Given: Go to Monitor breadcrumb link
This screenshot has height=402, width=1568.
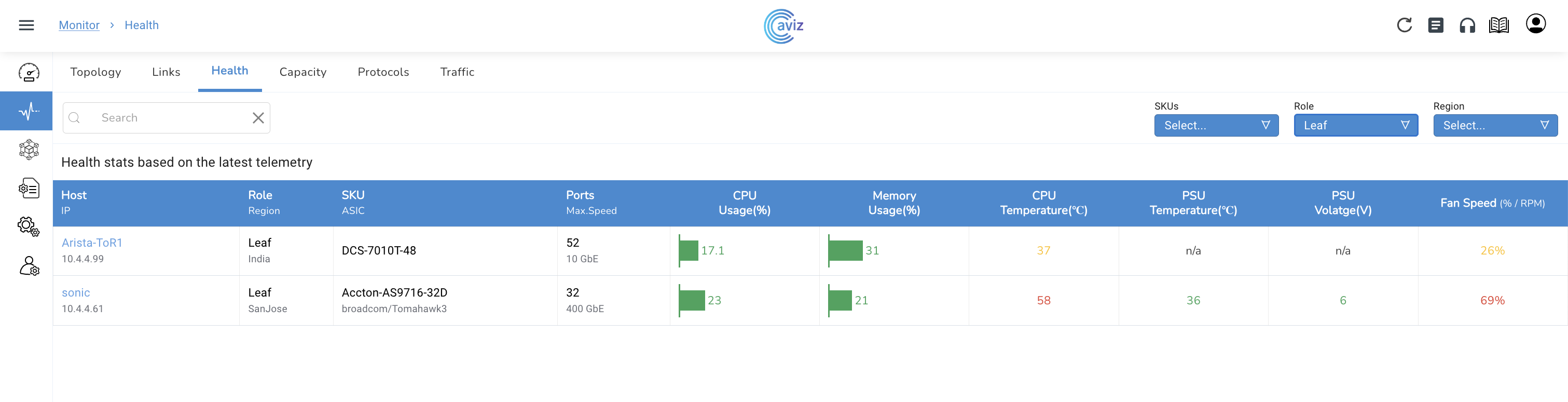Looking at the screenshot, I should [79, 25].
